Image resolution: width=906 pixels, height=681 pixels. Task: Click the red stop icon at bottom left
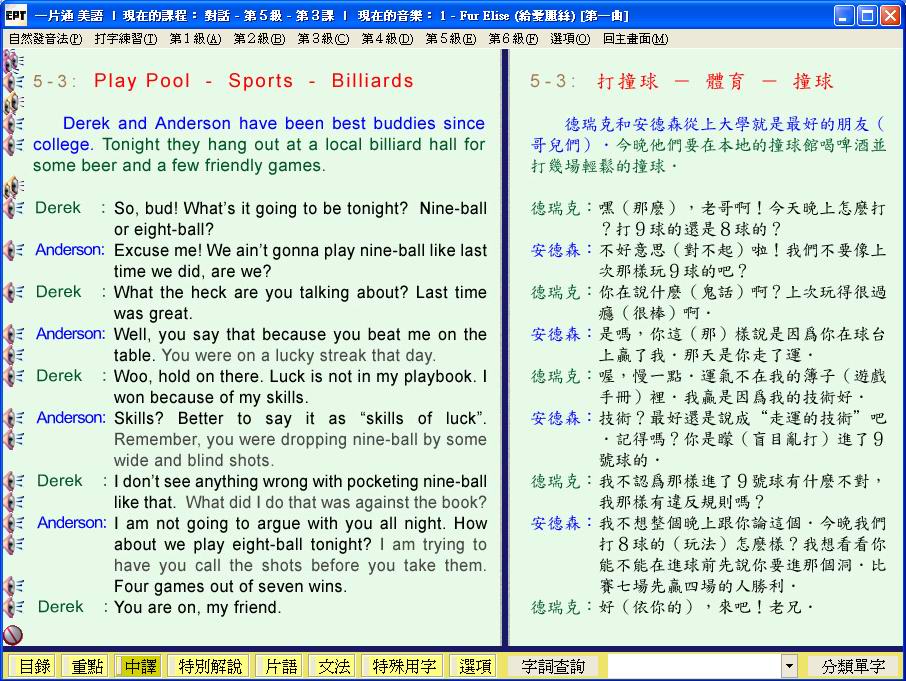coord(13,634)
